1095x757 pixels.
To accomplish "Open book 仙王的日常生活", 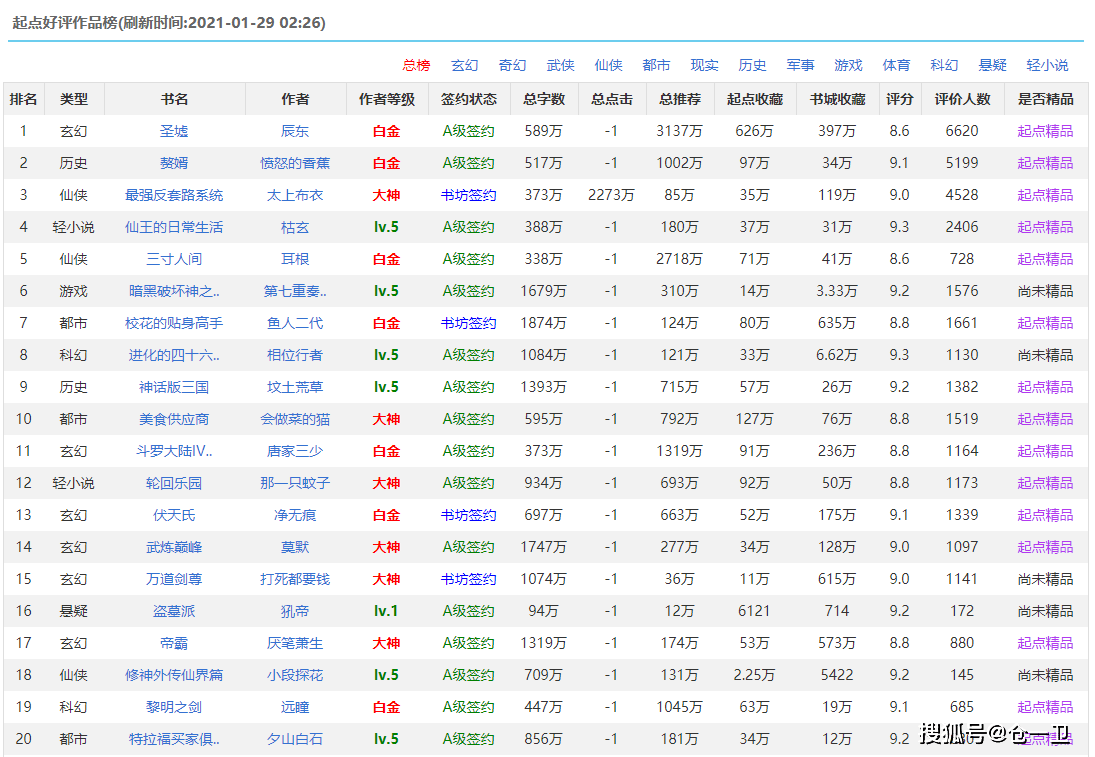I will click(174, 228).
